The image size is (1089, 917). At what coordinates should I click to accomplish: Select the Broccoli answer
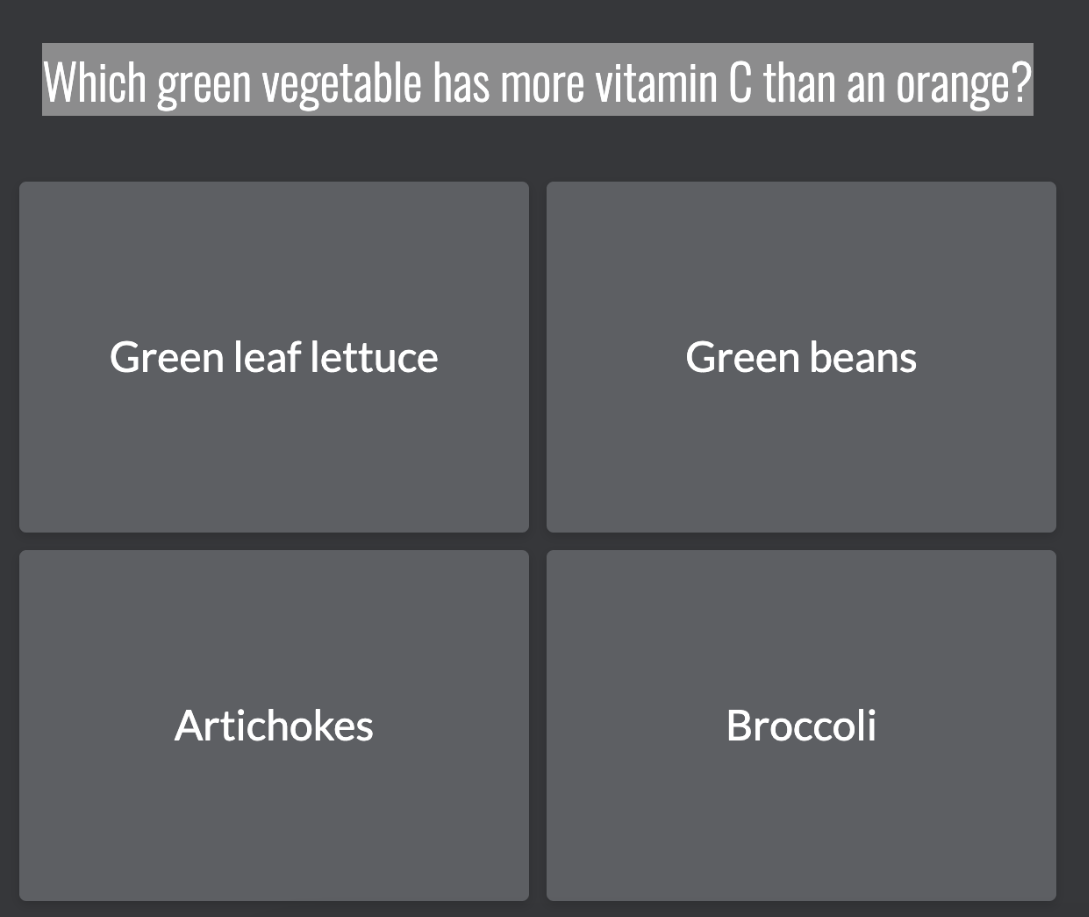pos(801,725)
